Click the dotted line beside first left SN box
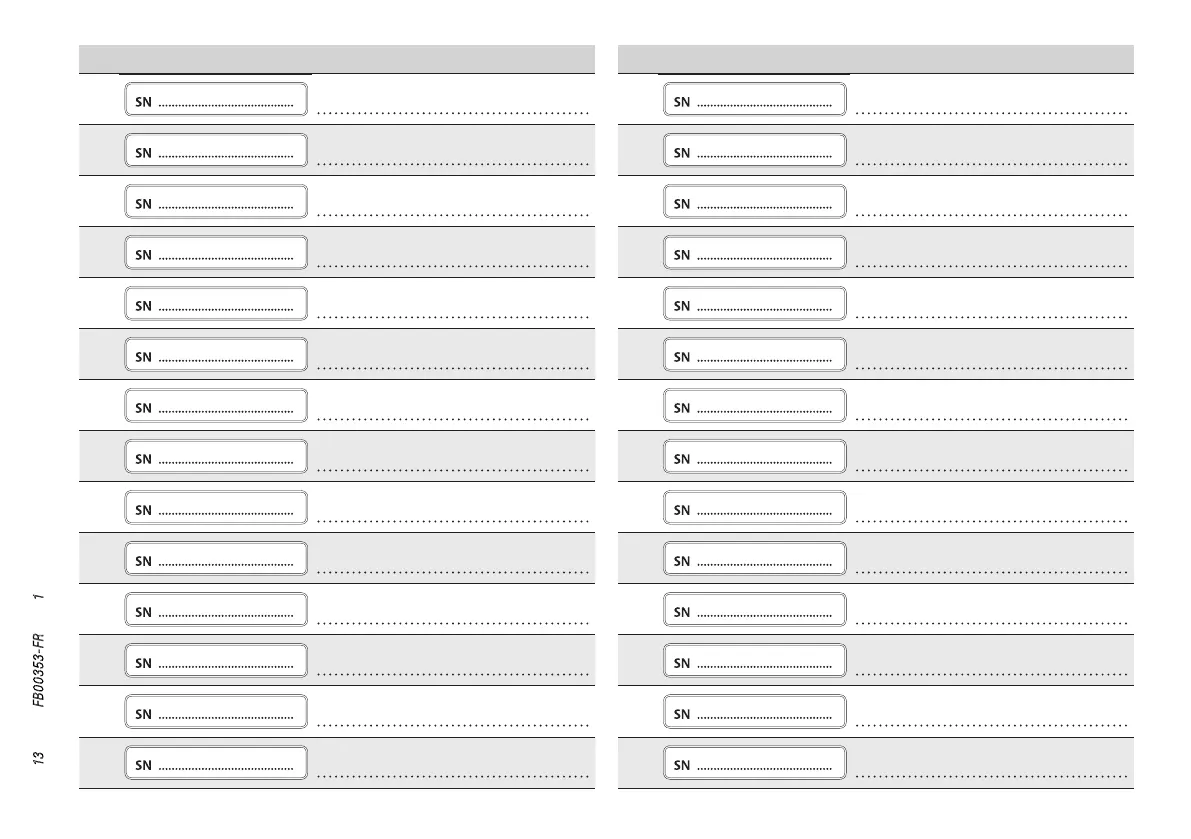This screenshot has height=839, width=1191. click(x=453, y=114)
